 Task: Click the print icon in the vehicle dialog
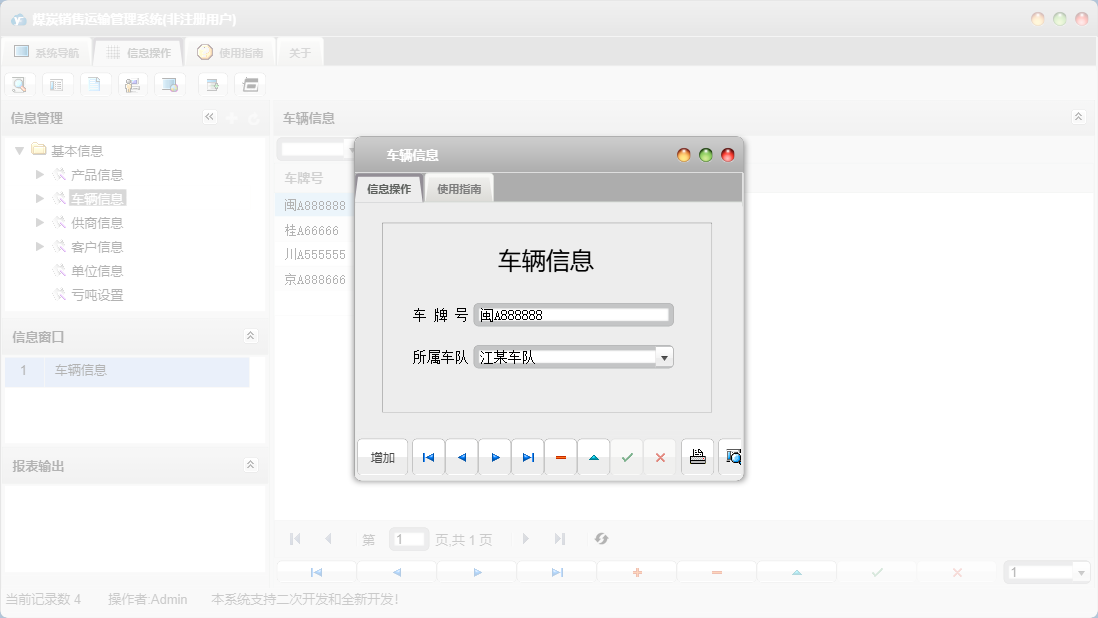click(697, 457)
